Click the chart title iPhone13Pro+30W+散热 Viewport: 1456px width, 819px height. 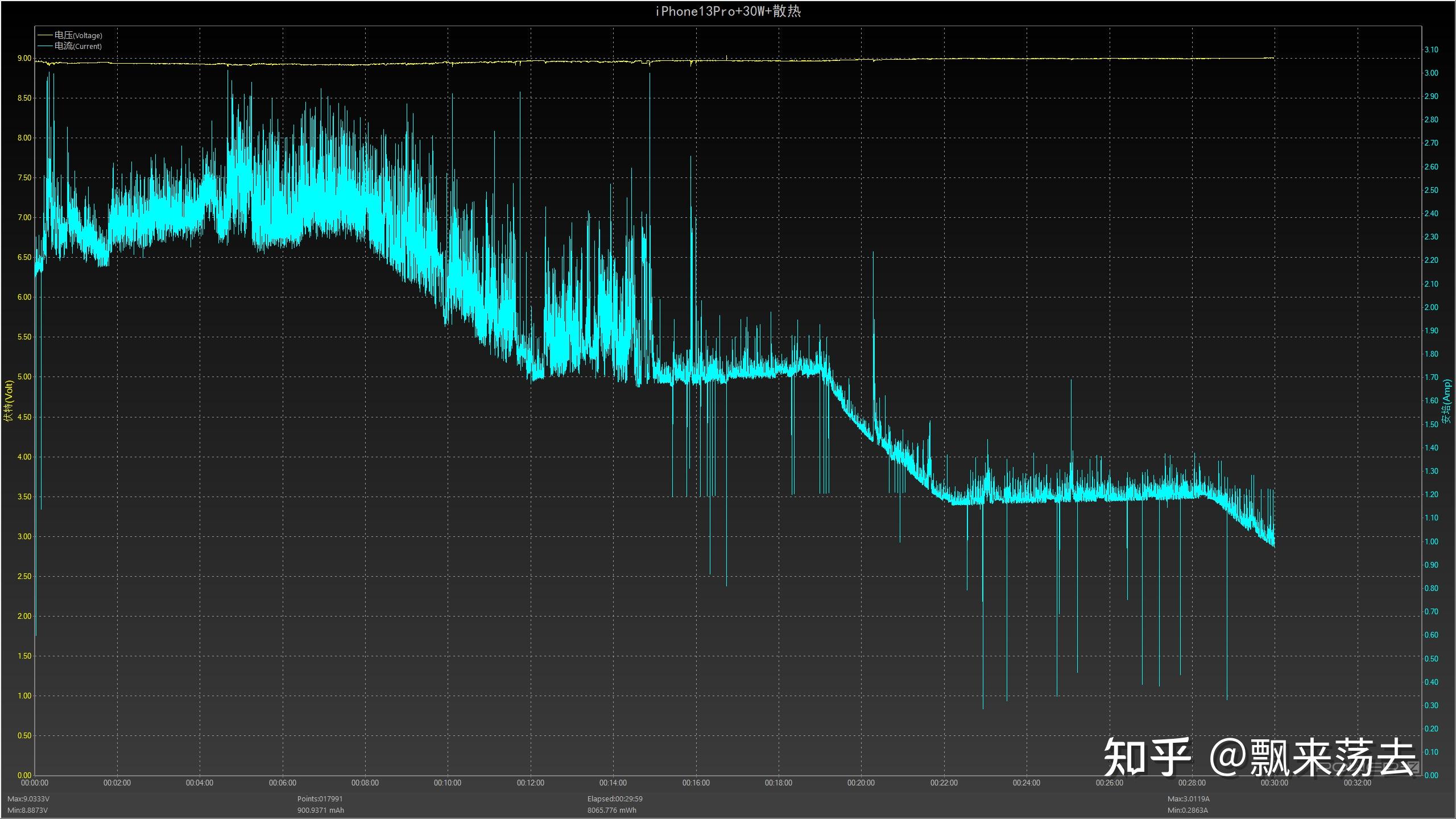pos(728,11)
